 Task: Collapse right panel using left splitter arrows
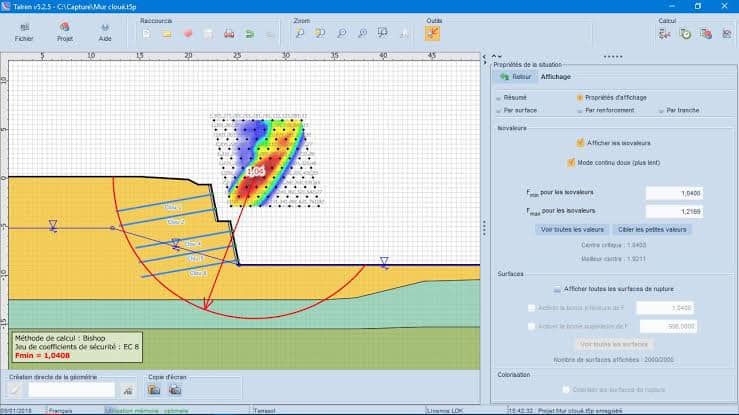pyautogui.click(x=484, y=59)
